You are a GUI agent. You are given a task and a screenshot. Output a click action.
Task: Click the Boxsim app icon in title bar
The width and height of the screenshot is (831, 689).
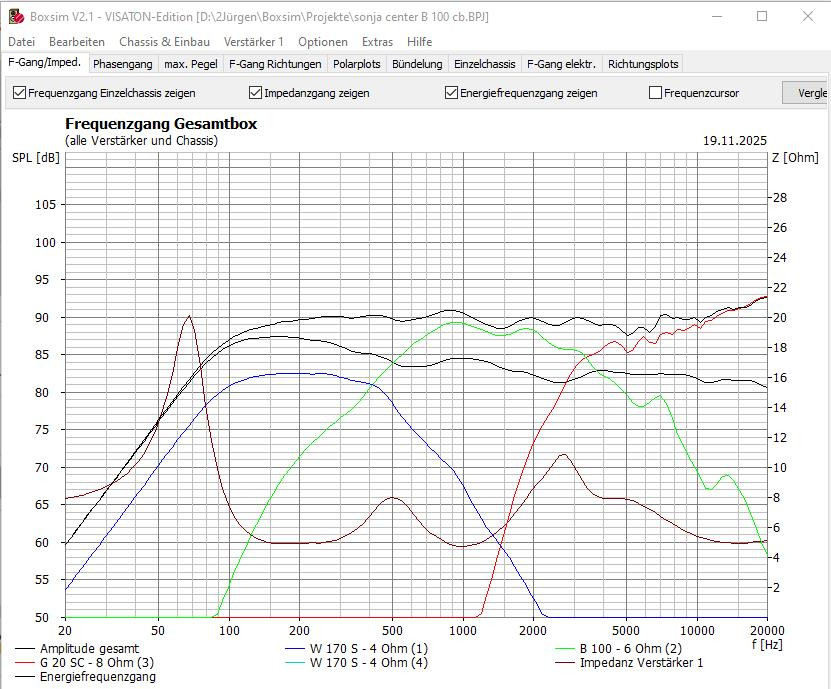tap(15, 16)
